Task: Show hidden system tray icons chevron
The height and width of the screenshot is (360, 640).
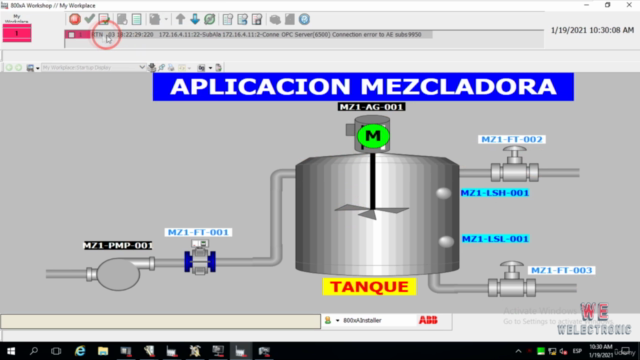Action: click(518, 351)
